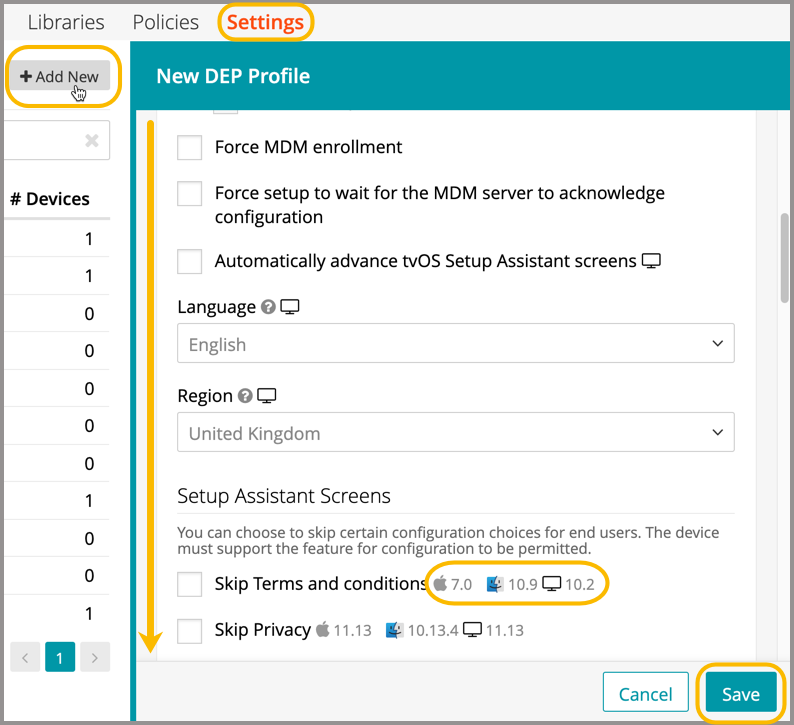Go to next page using right chevron
This screenshot has width=794, height=725.
pos(94,658)
